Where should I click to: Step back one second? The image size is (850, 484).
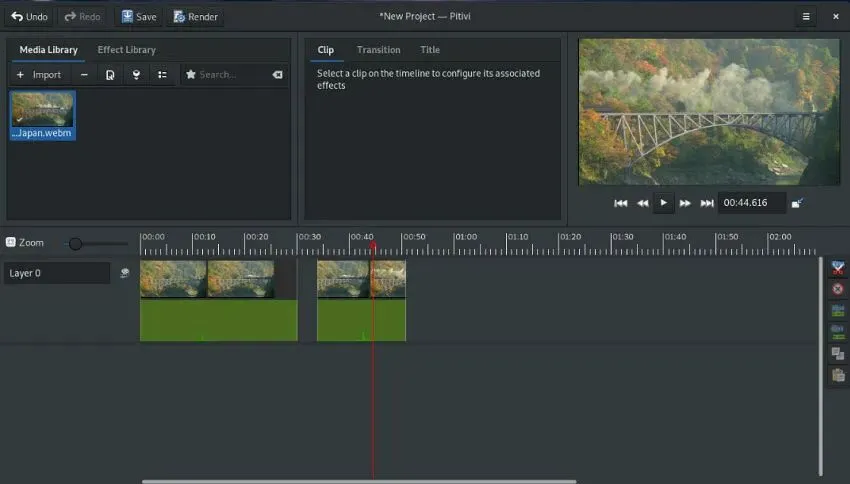tap(642, 203)
